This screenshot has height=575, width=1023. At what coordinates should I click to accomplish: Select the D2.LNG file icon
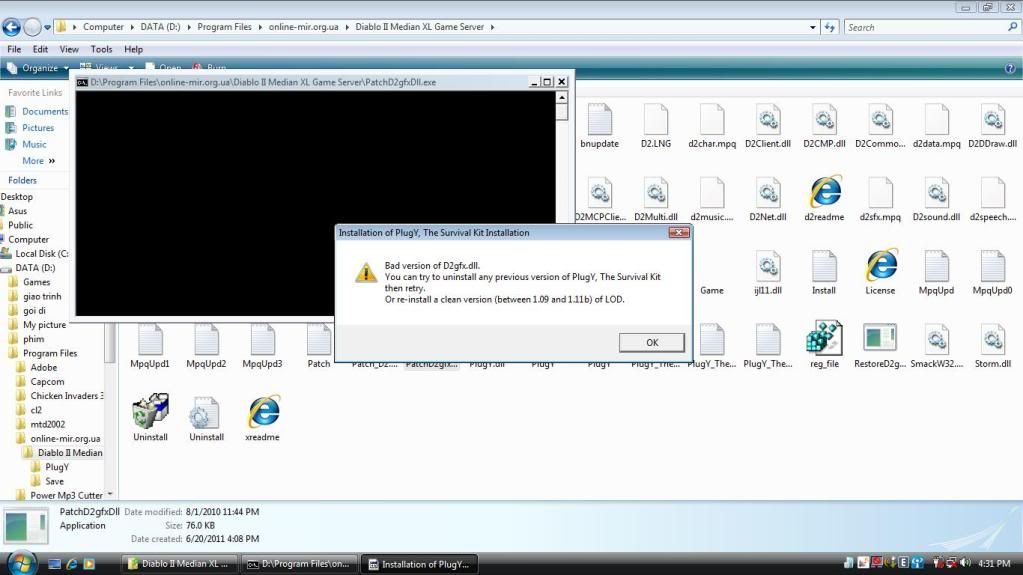[656, 119]
